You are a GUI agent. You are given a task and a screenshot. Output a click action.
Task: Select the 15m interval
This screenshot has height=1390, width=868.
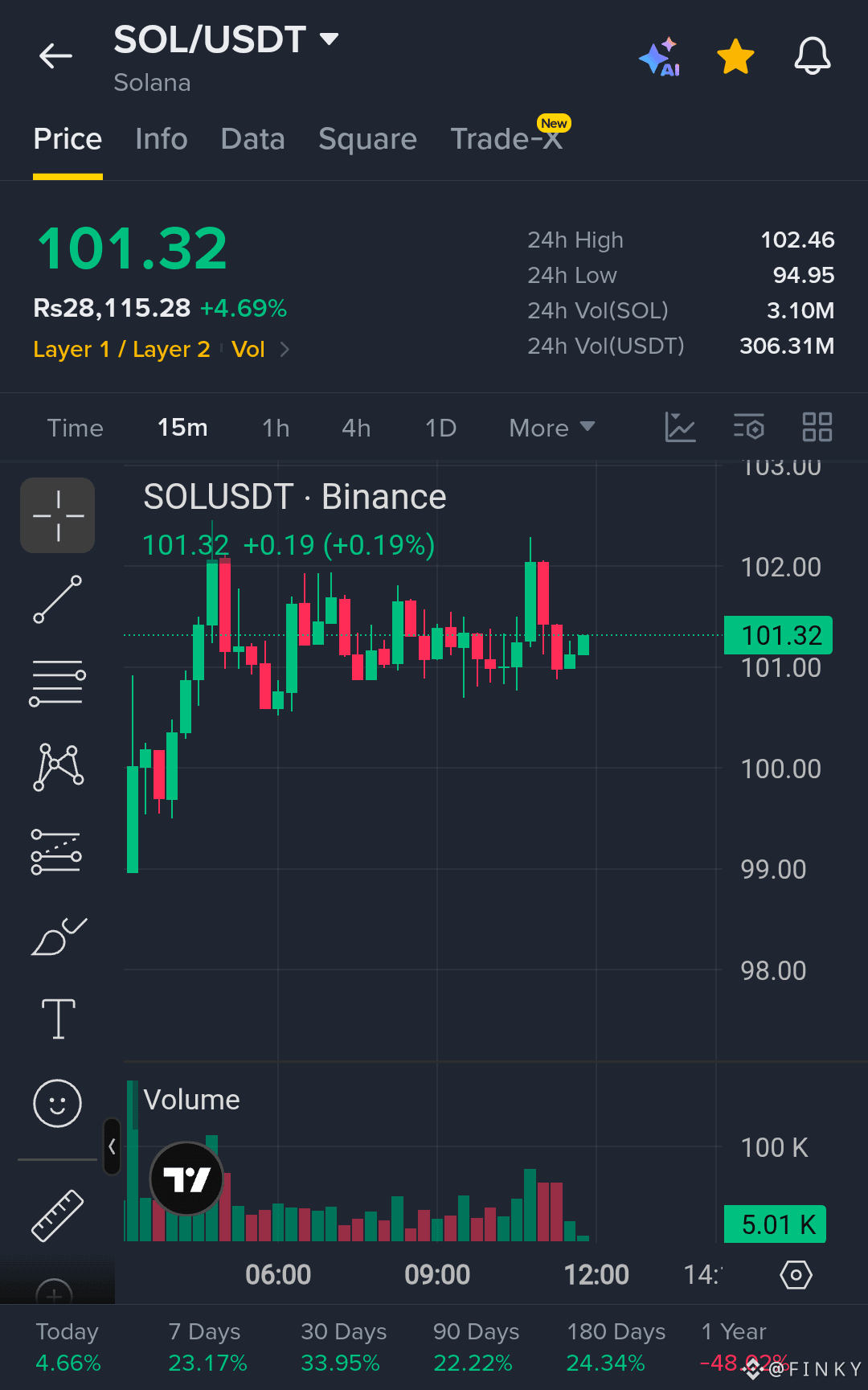[x=182, y=428]
